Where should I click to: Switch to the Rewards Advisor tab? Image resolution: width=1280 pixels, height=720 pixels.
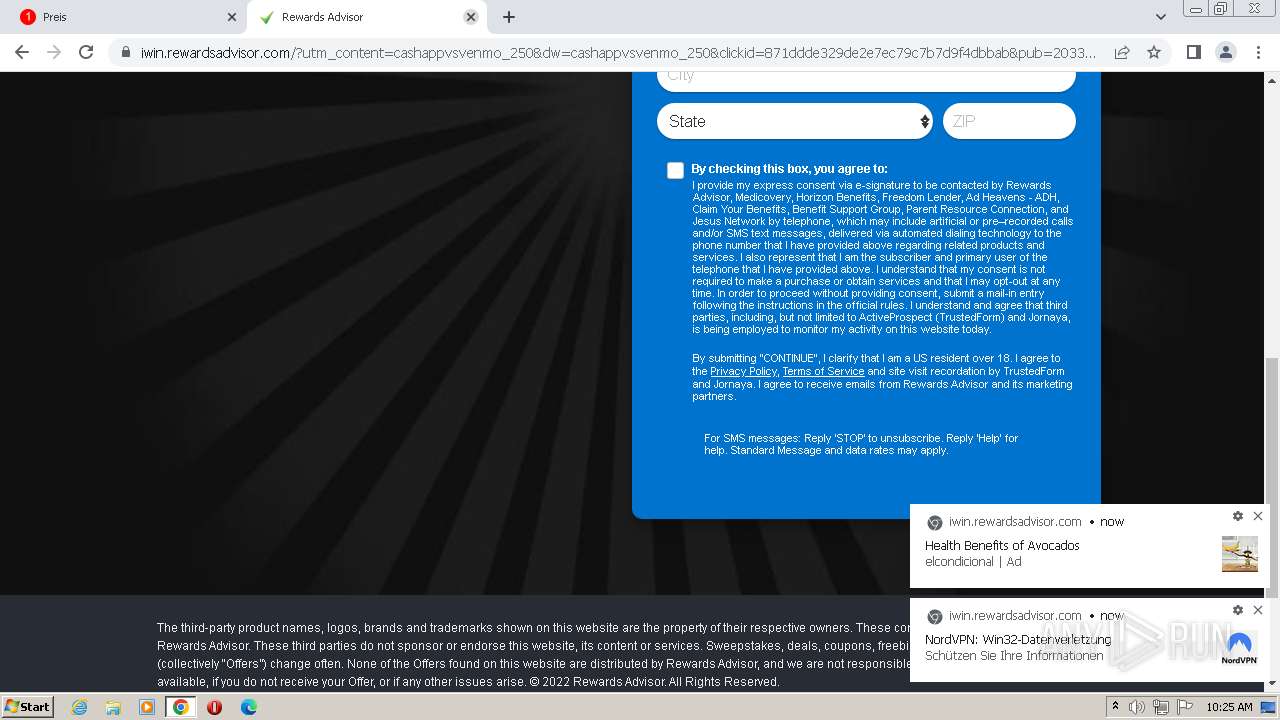tap(366, 17)
